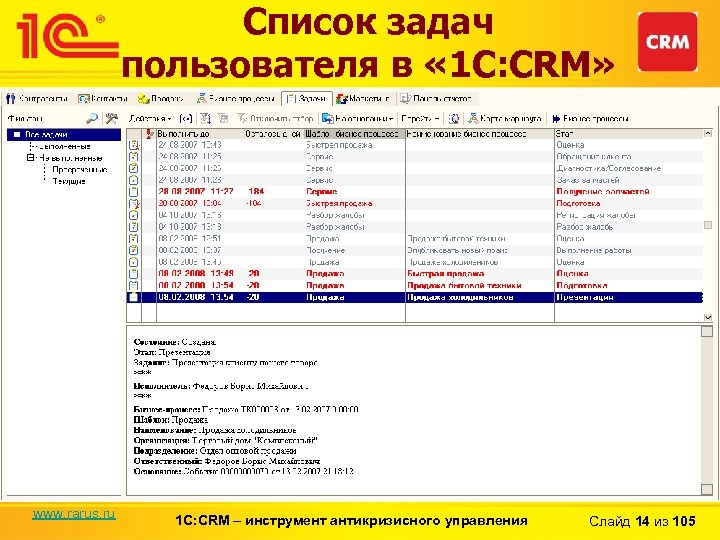
Task: Click task icon of selected Презентация row
Action: (x=133, y=297)
